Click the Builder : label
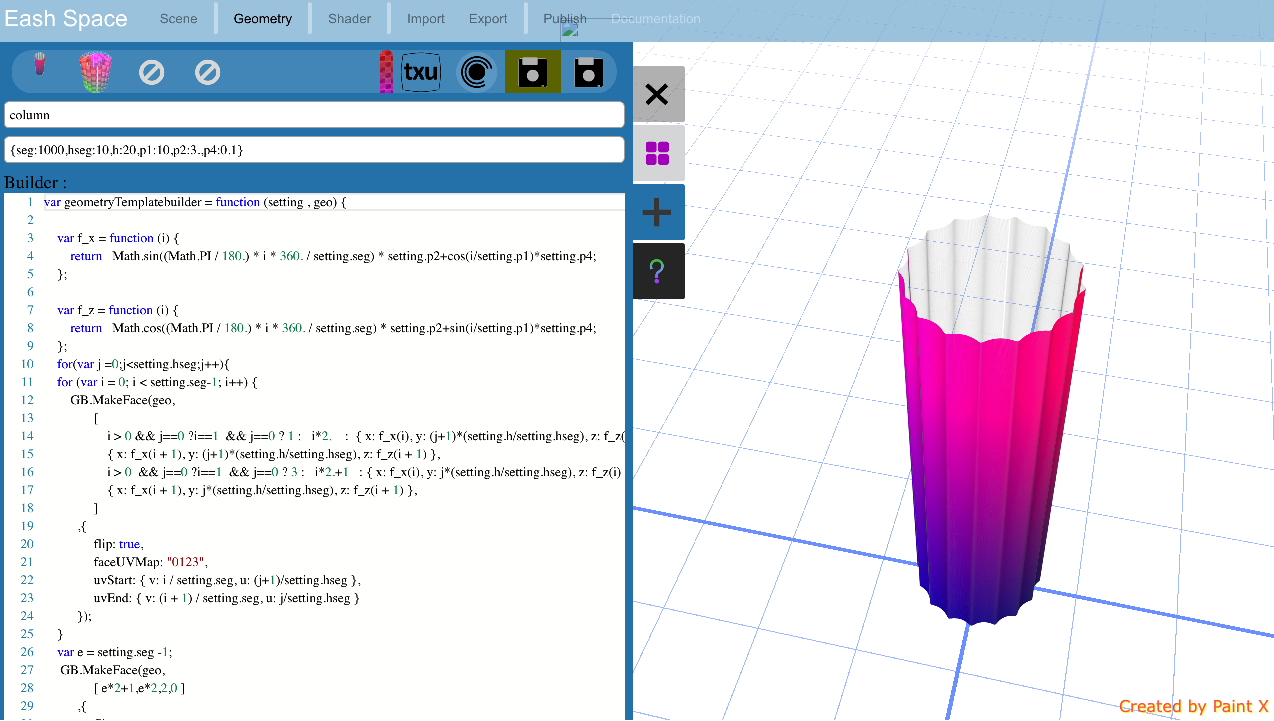The width and height of the screenshot is (1274, 721). pyautogui.click(x=36, y=183)
